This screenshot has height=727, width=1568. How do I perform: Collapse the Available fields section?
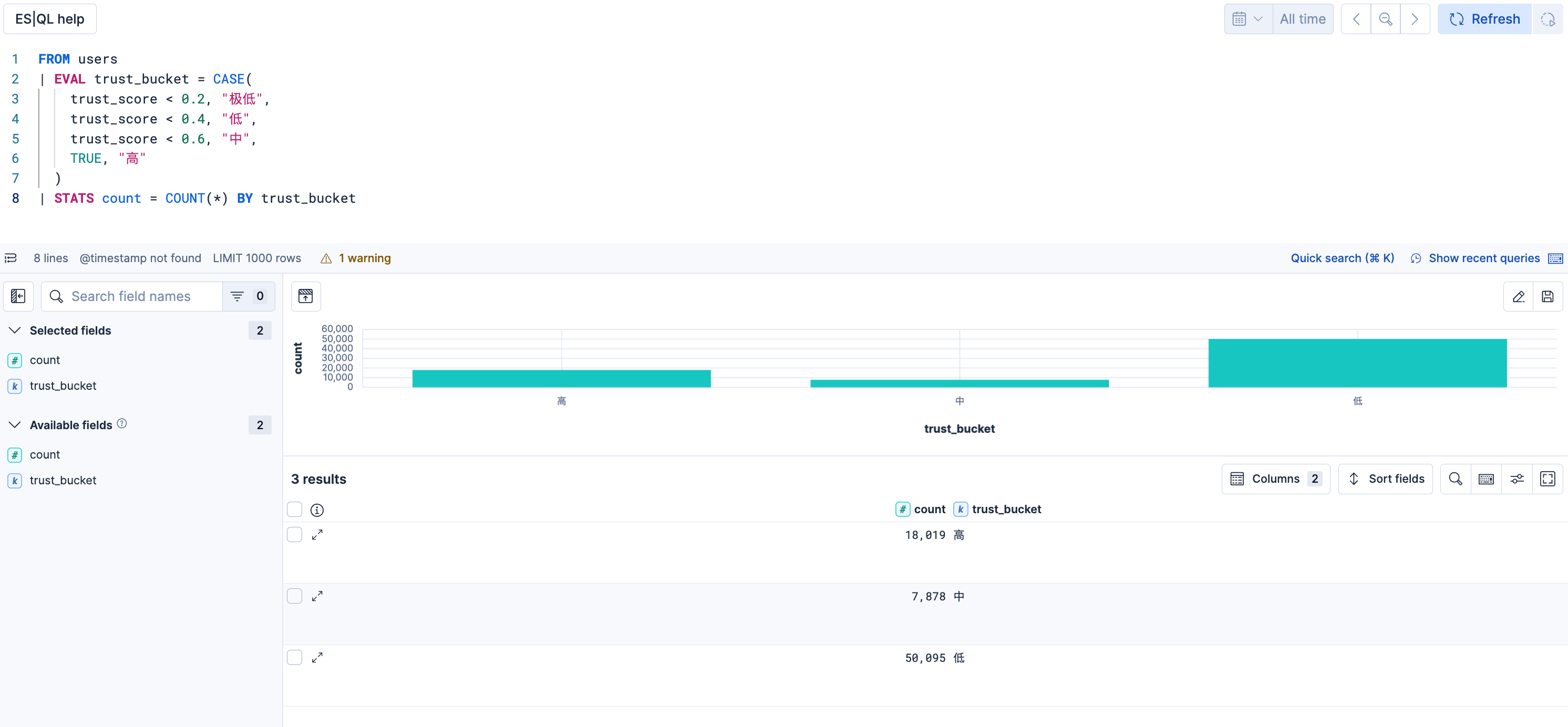click(x=15, y=424)
